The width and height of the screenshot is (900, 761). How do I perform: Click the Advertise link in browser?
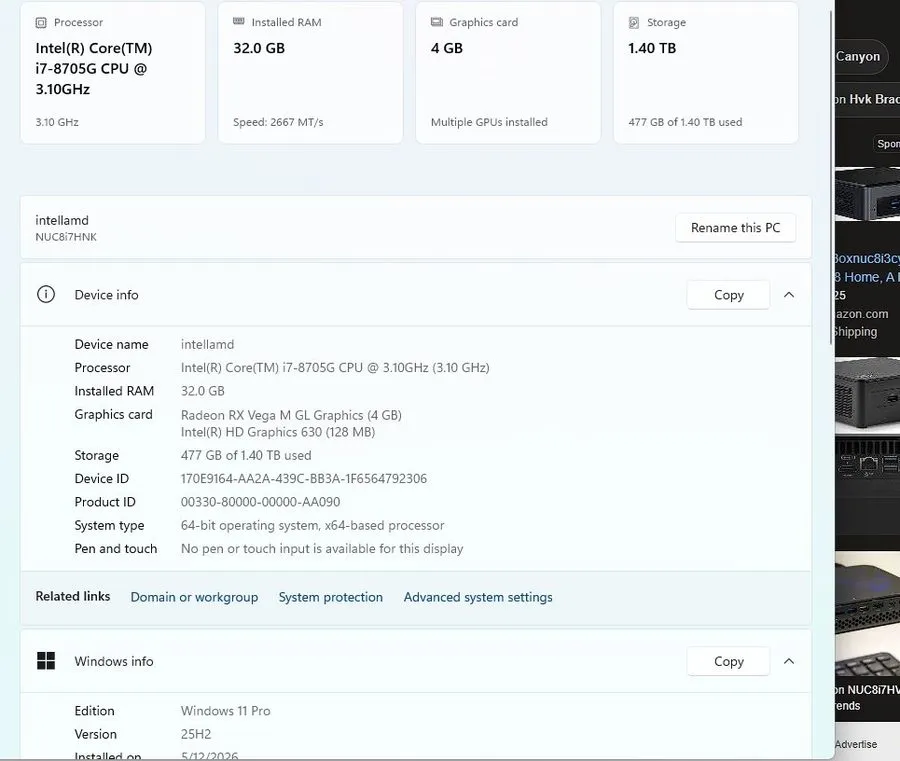click(856, 744)
